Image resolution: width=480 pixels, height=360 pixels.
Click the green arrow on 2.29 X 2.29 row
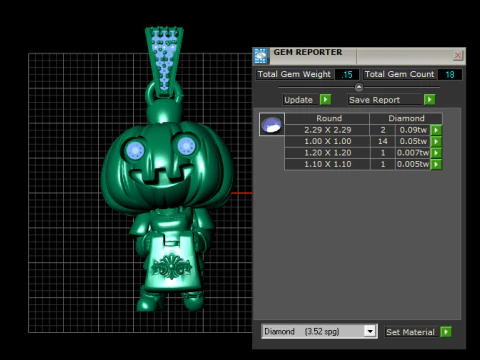436,130
